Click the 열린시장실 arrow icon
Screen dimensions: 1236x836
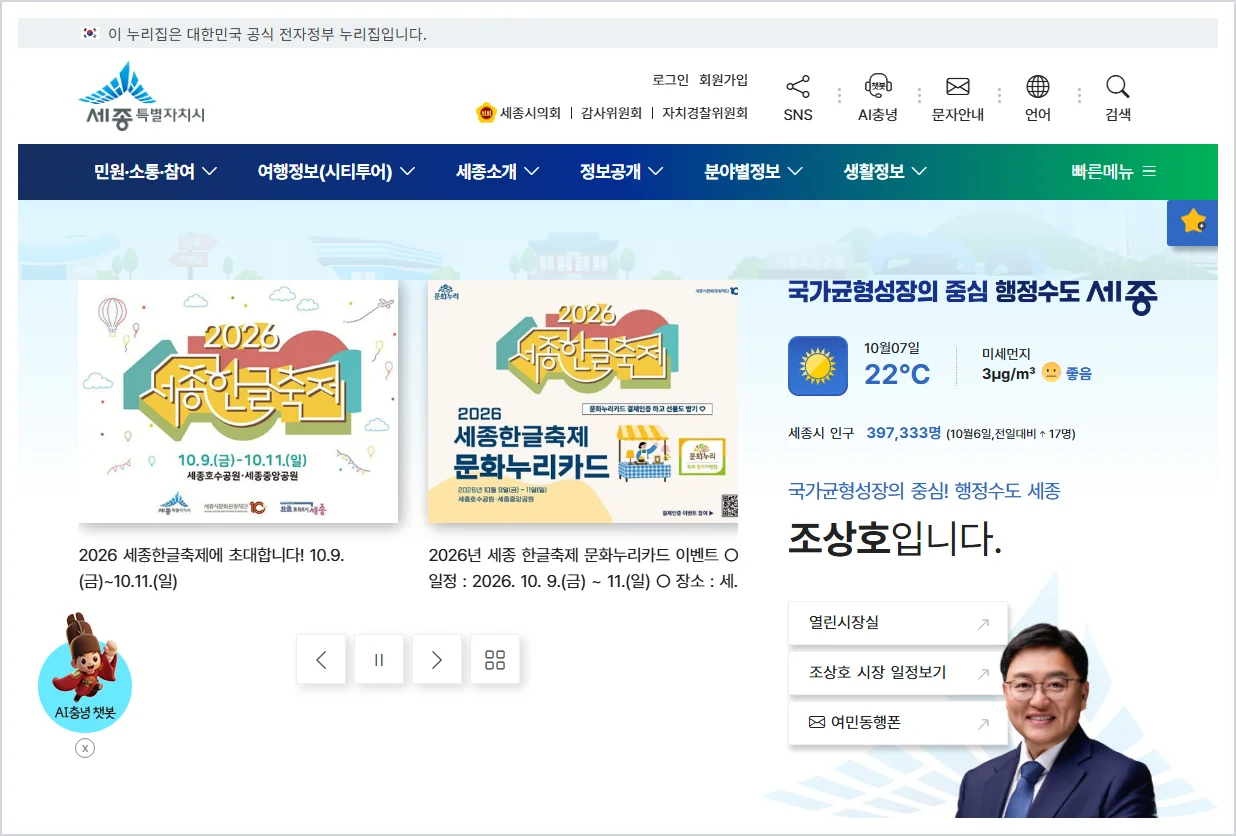pyautogui.click(x=983, y=623)
